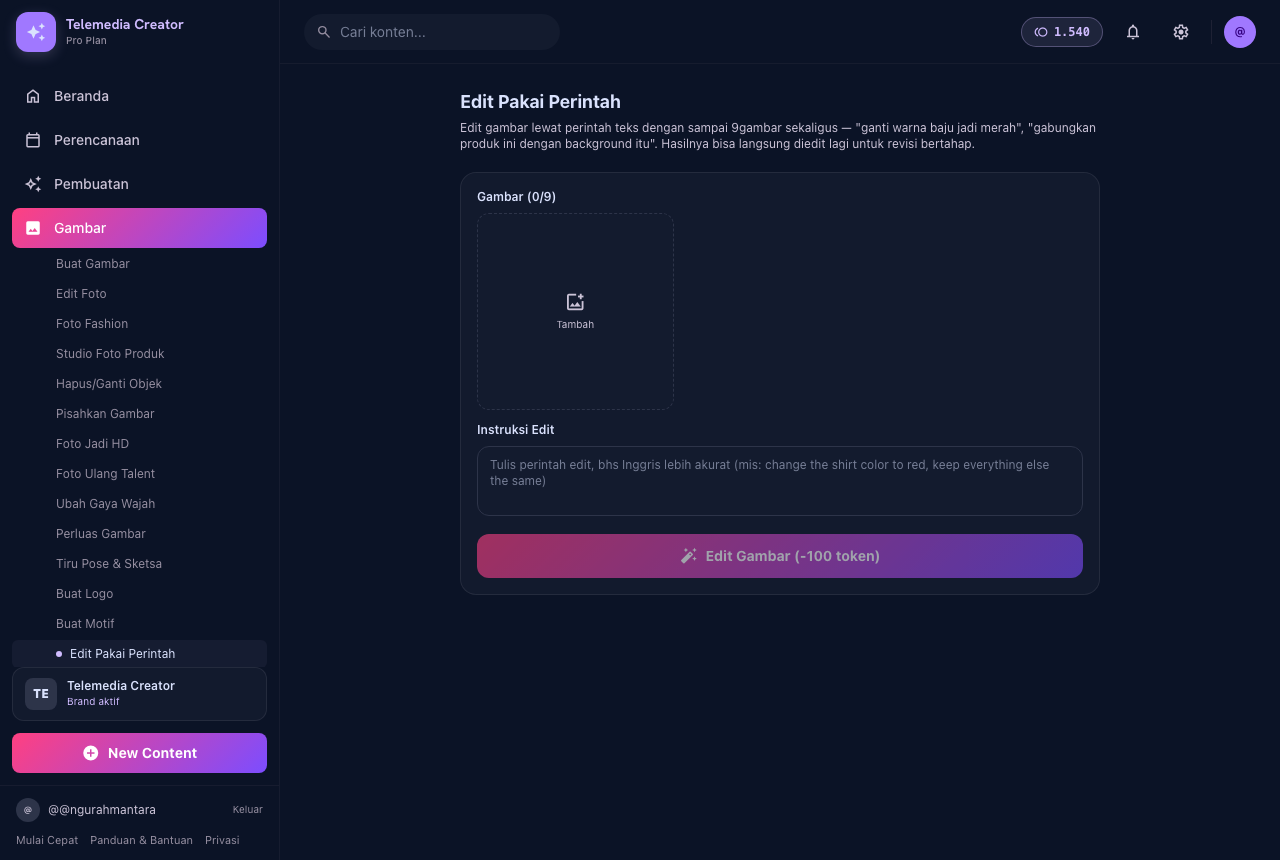Click the Telemedia Creator sparkle logo
The height and width of the screenshot is (860, 1280).
(x=36, y=32)
